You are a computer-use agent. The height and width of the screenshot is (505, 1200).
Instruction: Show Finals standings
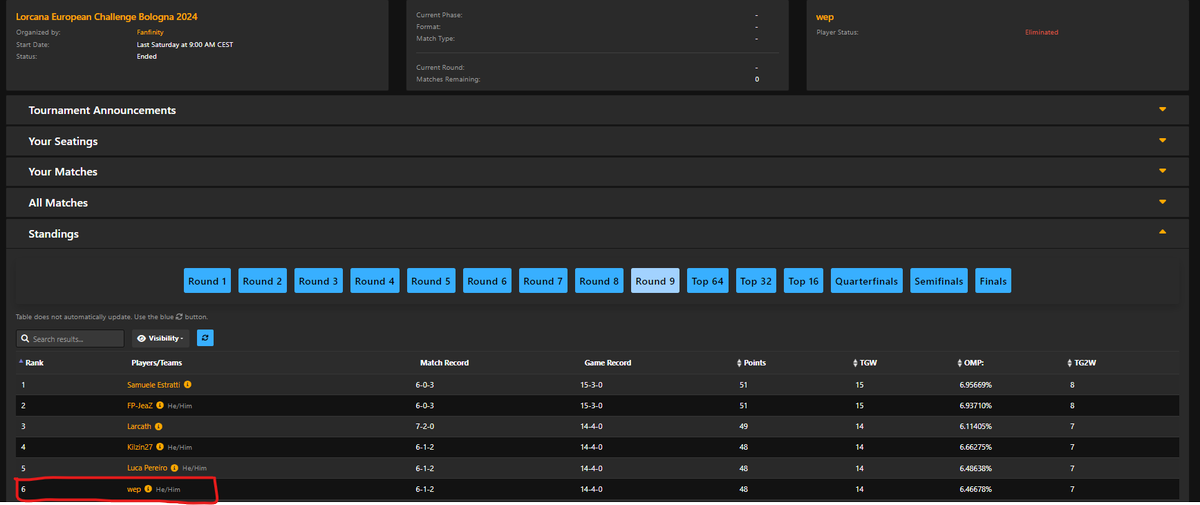tap(993, 281)
